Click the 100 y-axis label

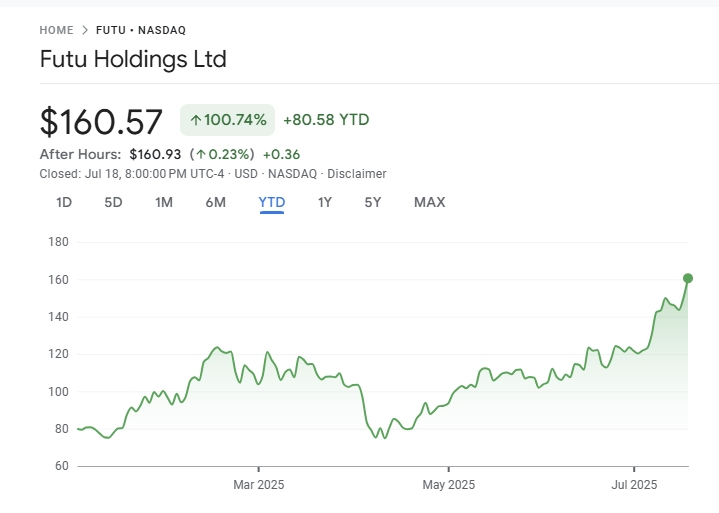pos(58,392)
